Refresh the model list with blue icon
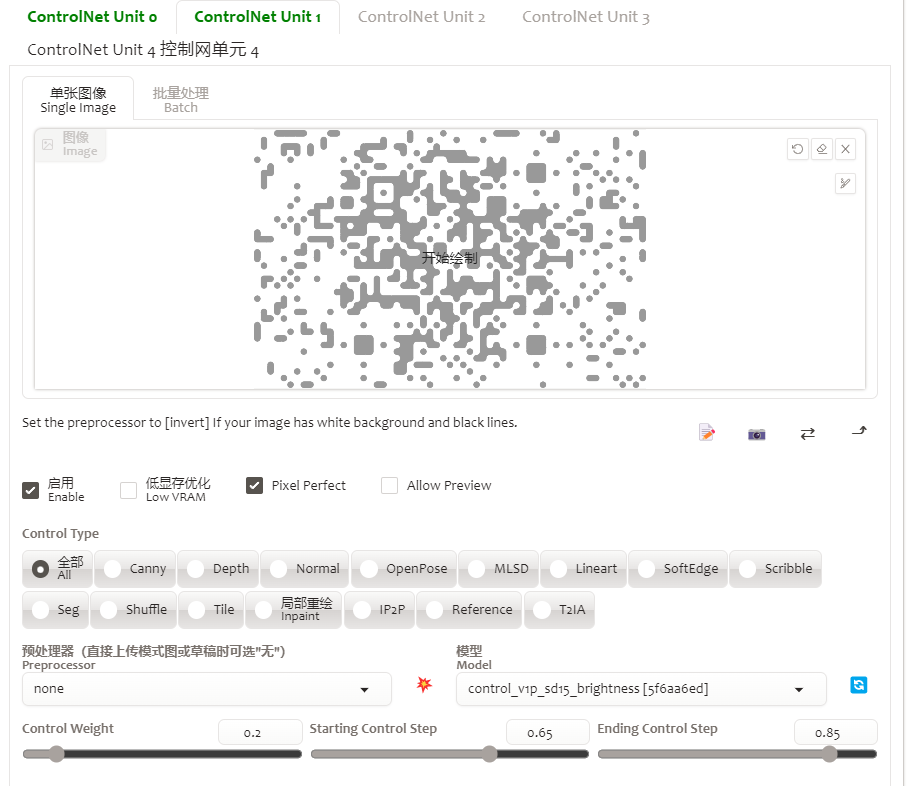The image size is (913, 786). click(859, 685)
